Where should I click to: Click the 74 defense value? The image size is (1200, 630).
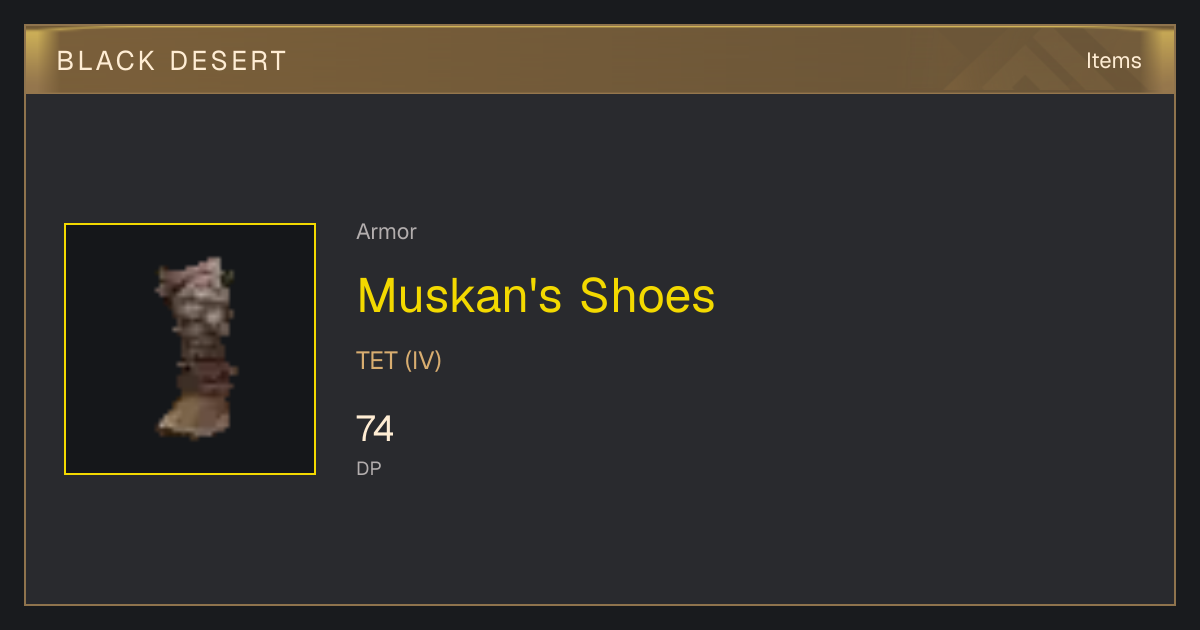(375, 429)
